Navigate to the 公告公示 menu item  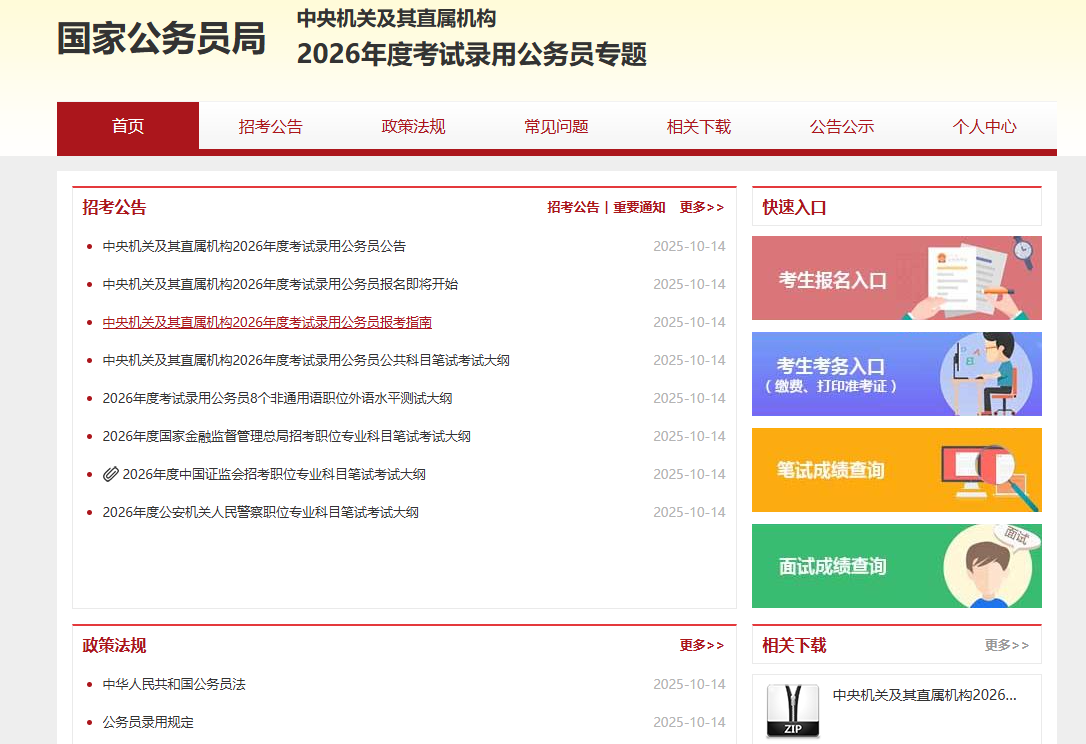point(841,126)
